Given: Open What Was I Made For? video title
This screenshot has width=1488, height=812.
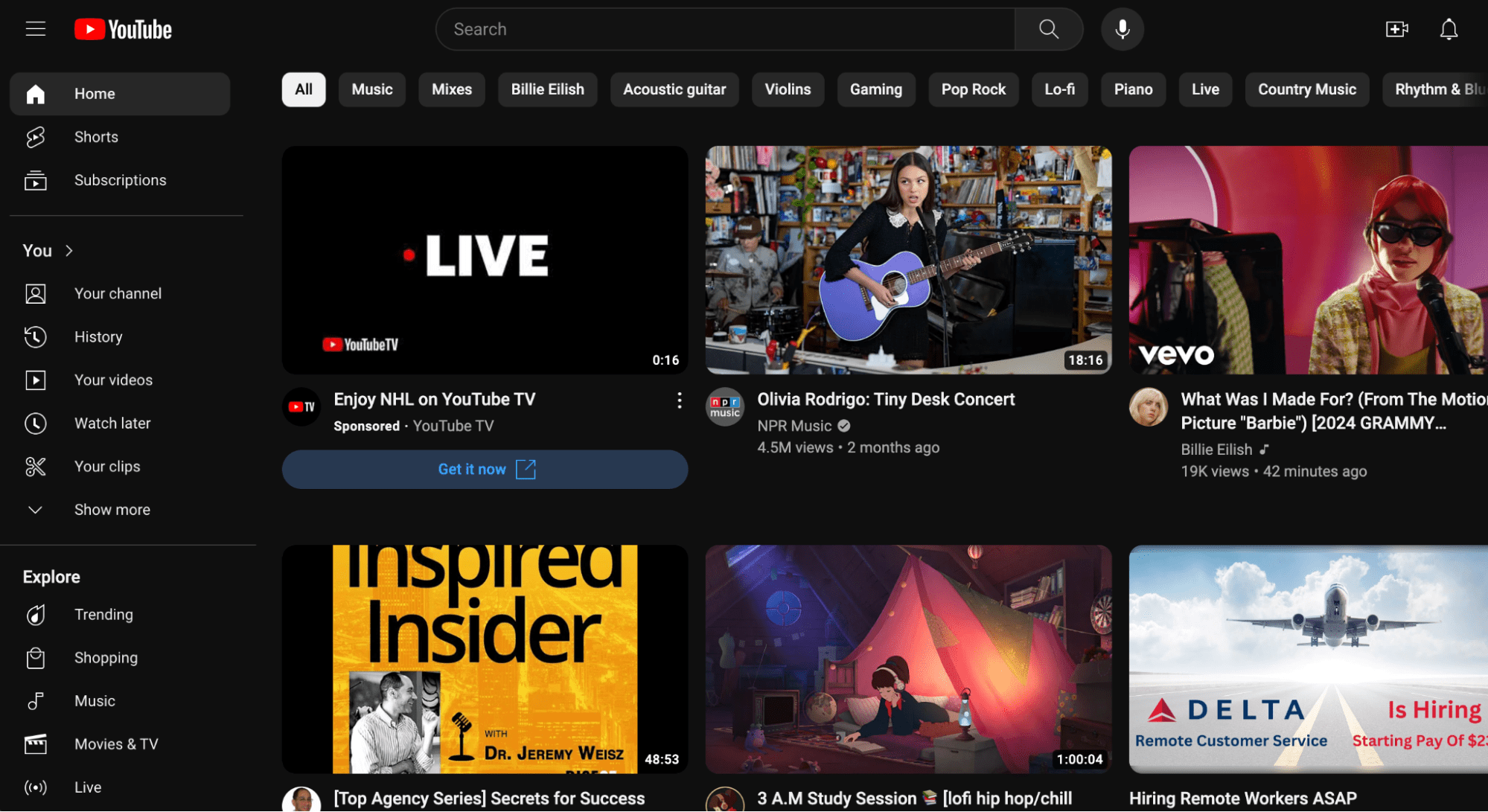Looking at the screenshot, I should coord(1334,411).
